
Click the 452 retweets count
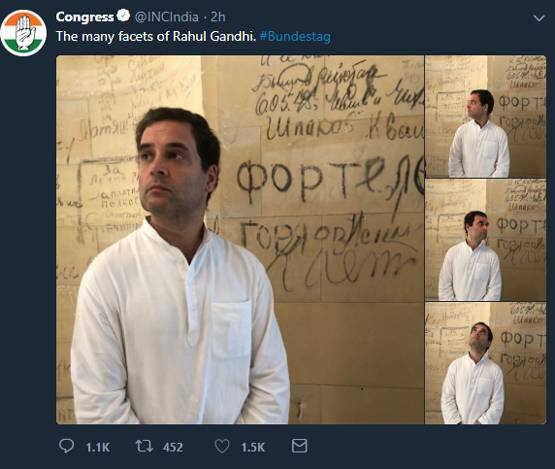173,447
